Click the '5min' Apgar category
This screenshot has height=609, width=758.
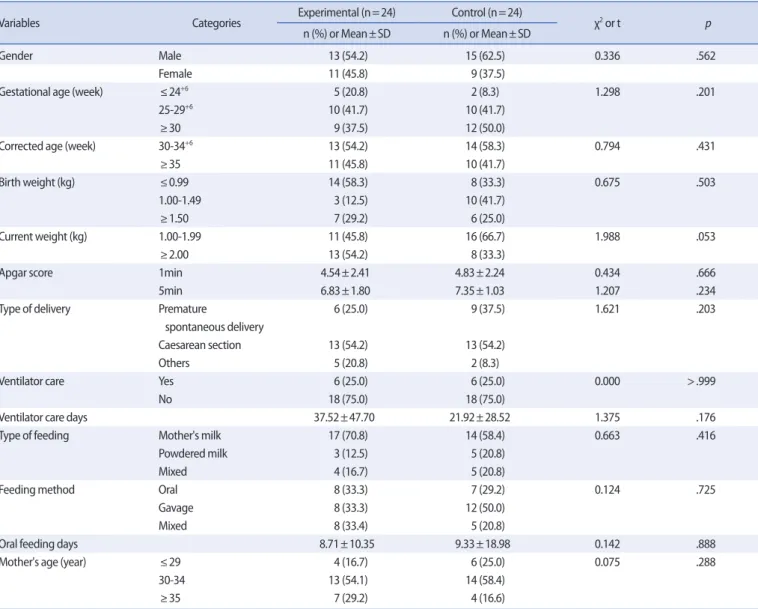[170, 290]
